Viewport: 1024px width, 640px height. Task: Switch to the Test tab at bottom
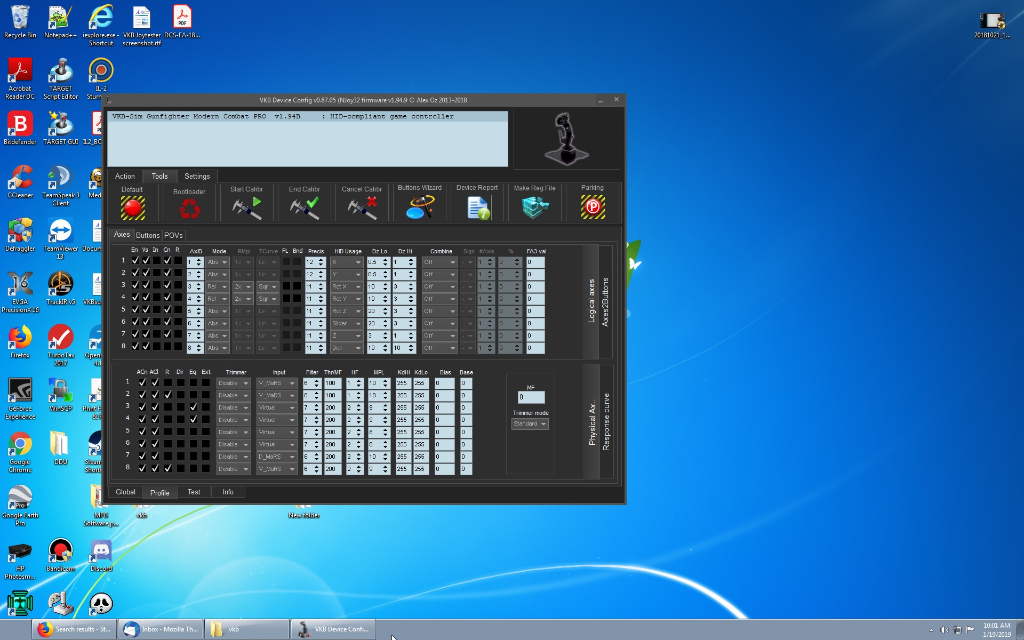click(x=193, y=492)
